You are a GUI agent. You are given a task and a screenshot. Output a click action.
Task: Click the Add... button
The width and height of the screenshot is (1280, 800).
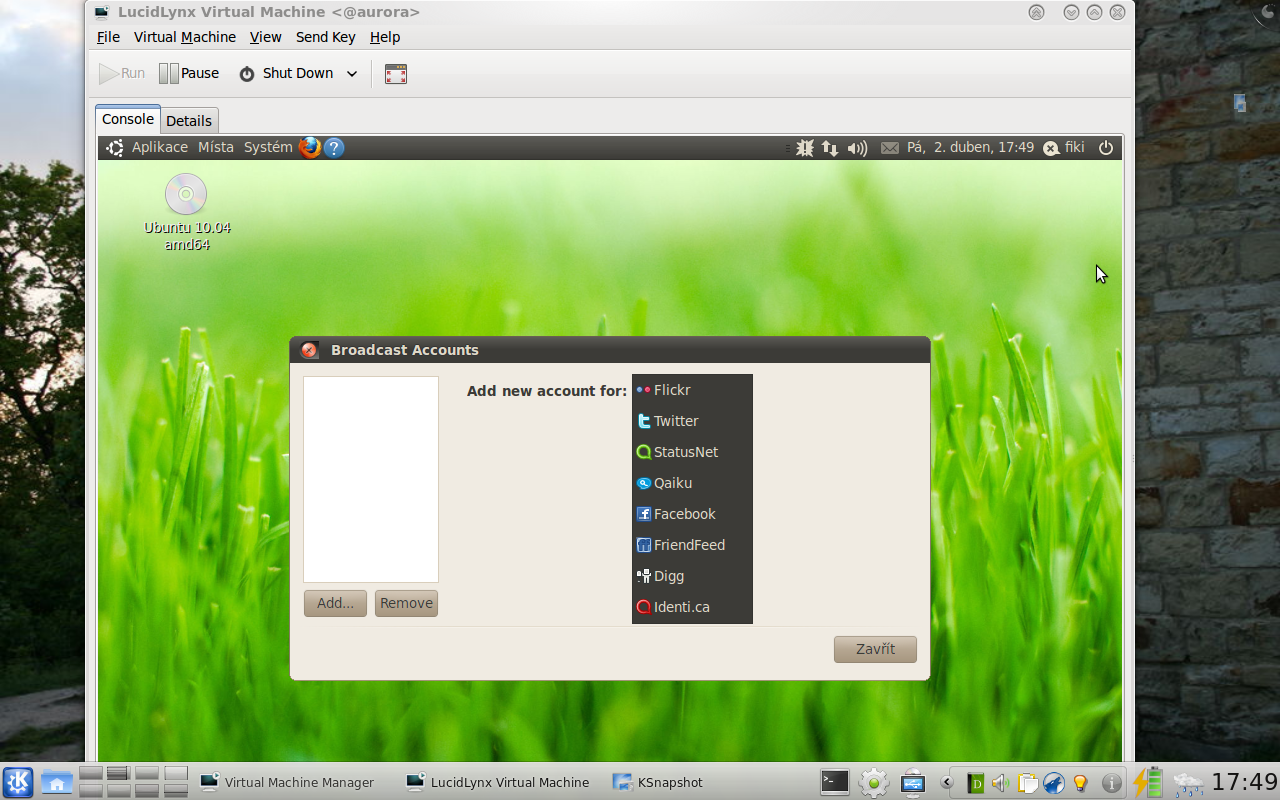tap(335, 603)
